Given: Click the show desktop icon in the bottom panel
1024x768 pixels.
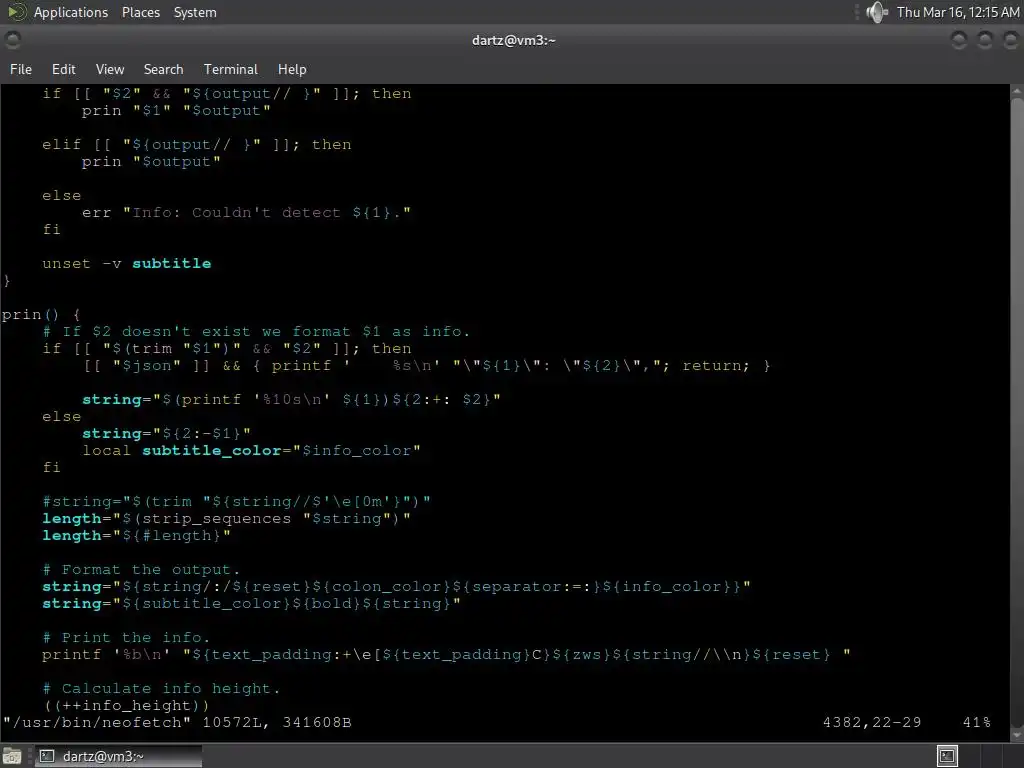Looking at the screenshot, I should 12,756.
